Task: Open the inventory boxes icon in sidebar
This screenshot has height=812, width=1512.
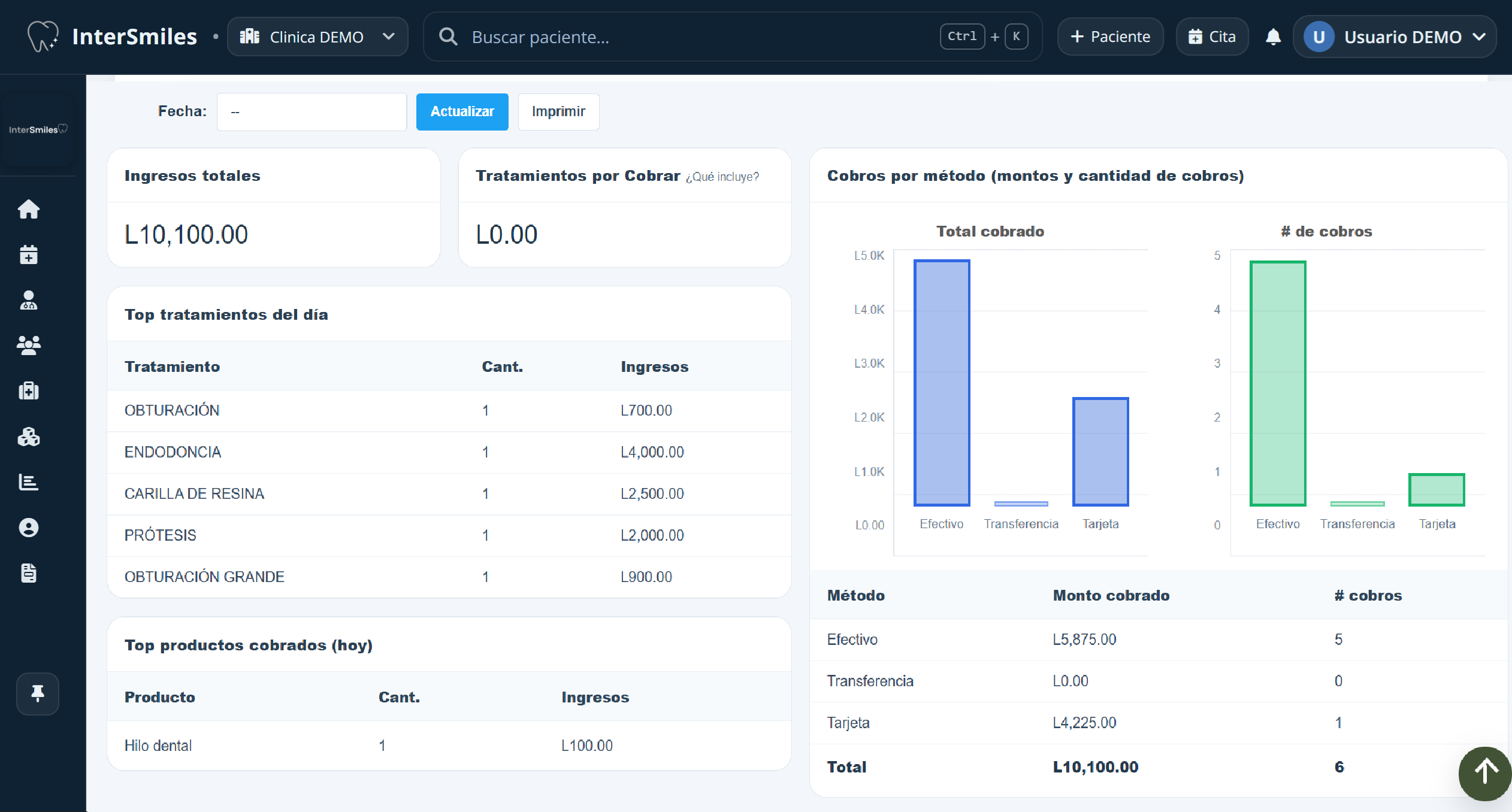Action: (29, 437)
